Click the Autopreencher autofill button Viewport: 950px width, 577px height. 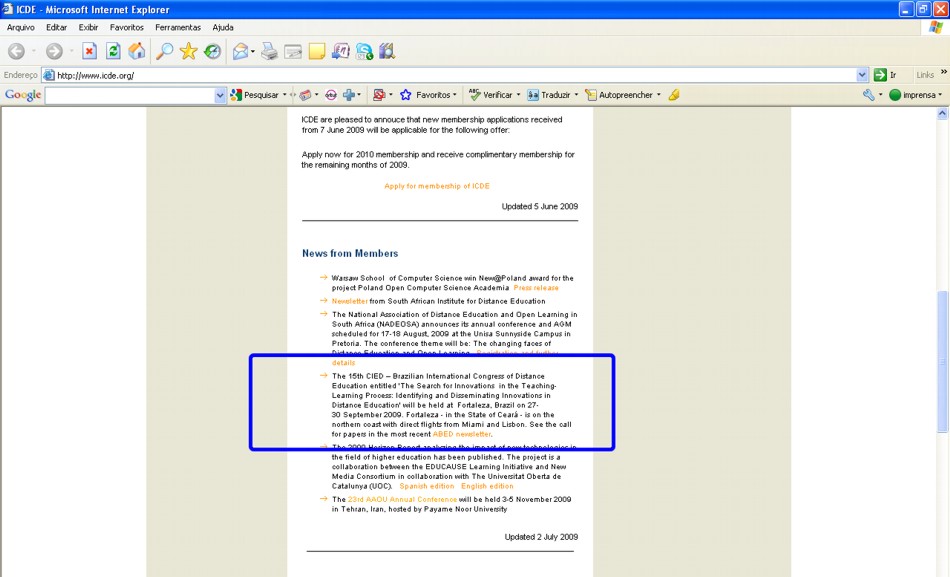coord(619,95)
